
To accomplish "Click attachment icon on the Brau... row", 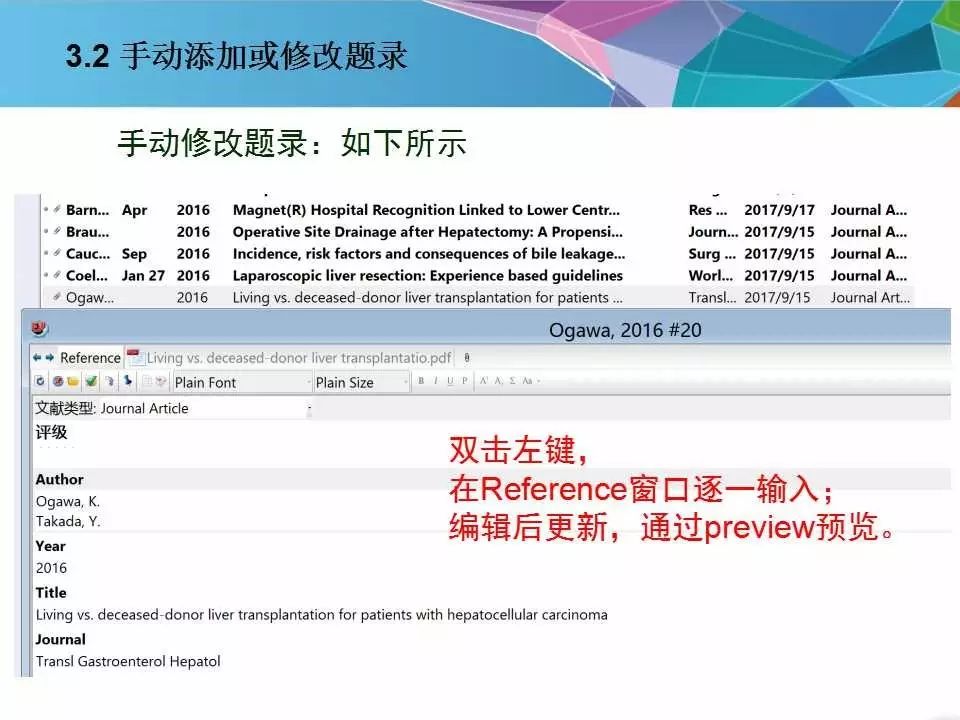I will (56, 231).
